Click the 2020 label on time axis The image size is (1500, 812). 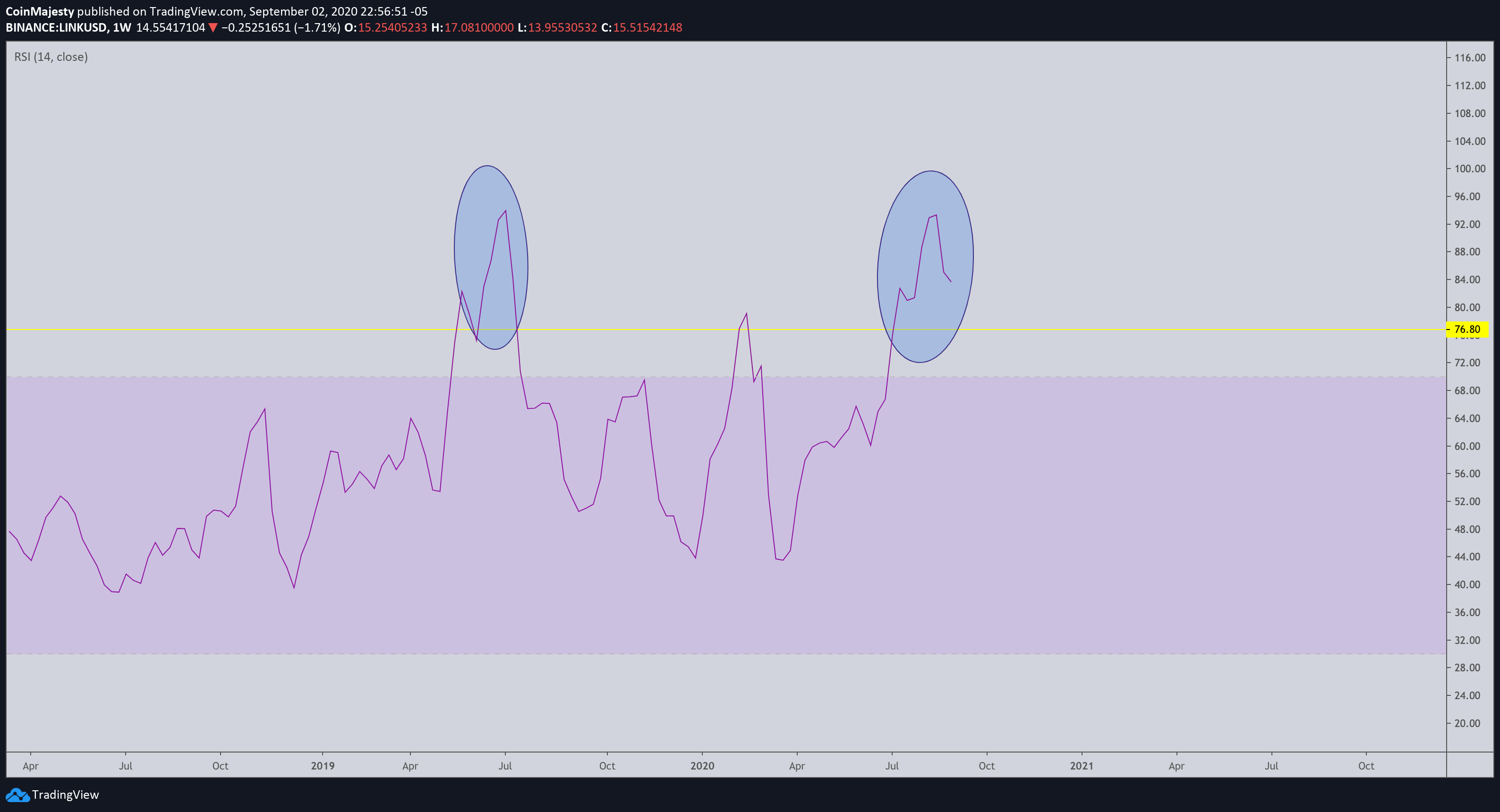click(702, 766)
